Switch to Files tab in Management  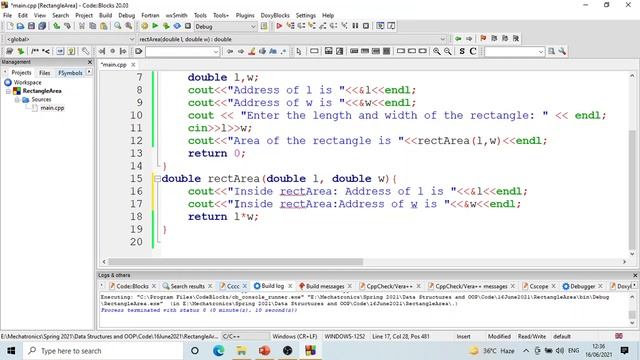click(44, 73)
